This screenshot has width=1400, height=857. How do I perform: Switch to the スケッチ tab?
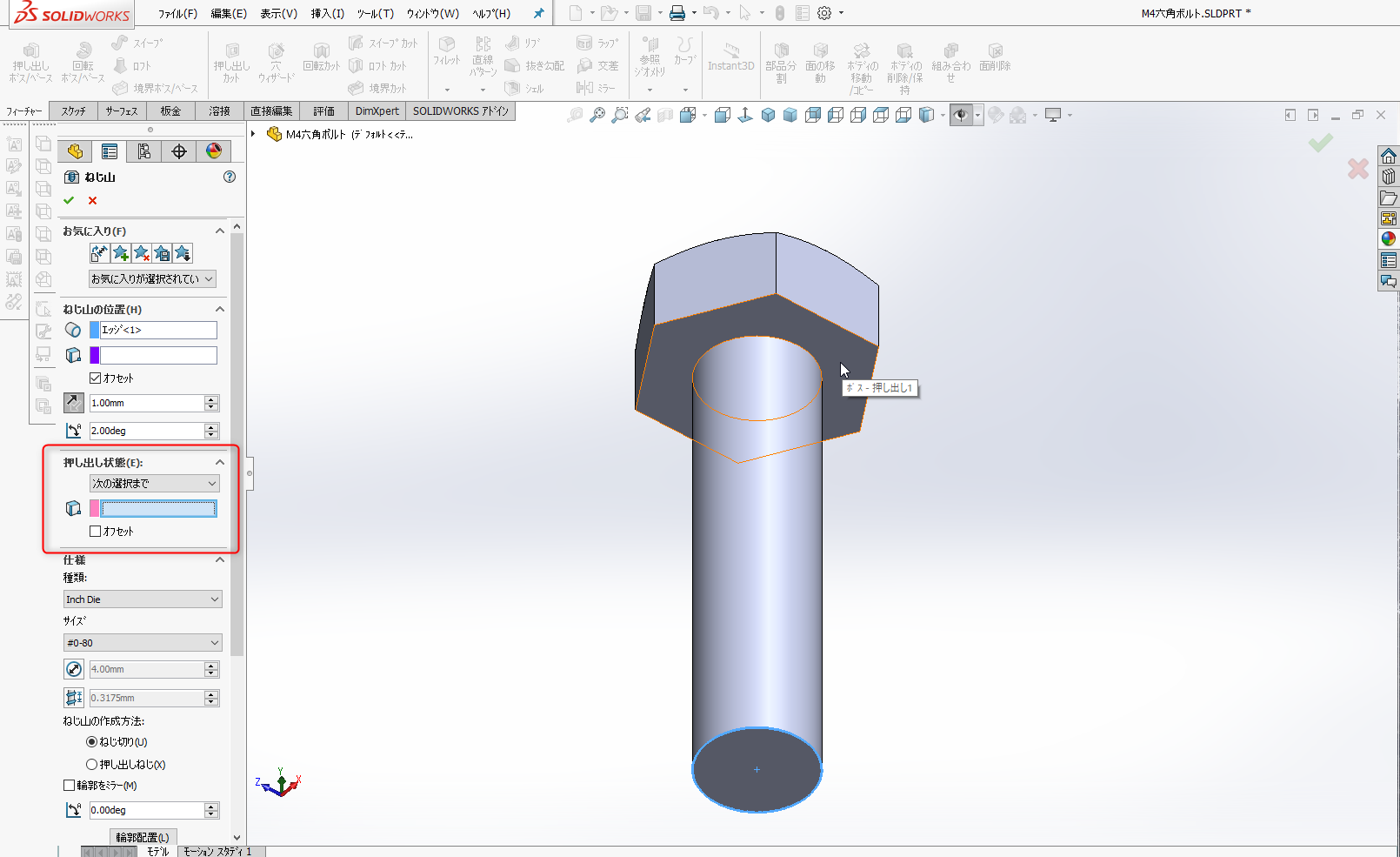[74, 111]
